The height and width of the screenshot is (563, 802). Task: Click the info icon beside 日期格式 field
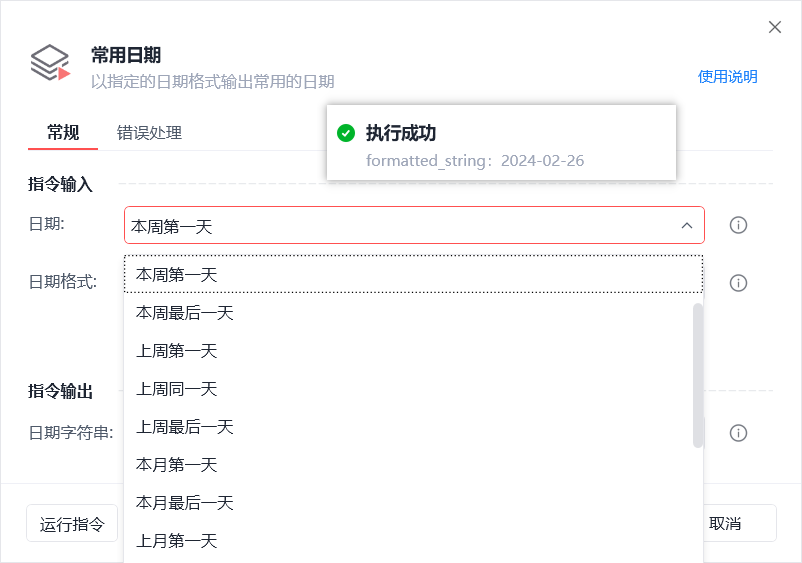tap(738, 283)
